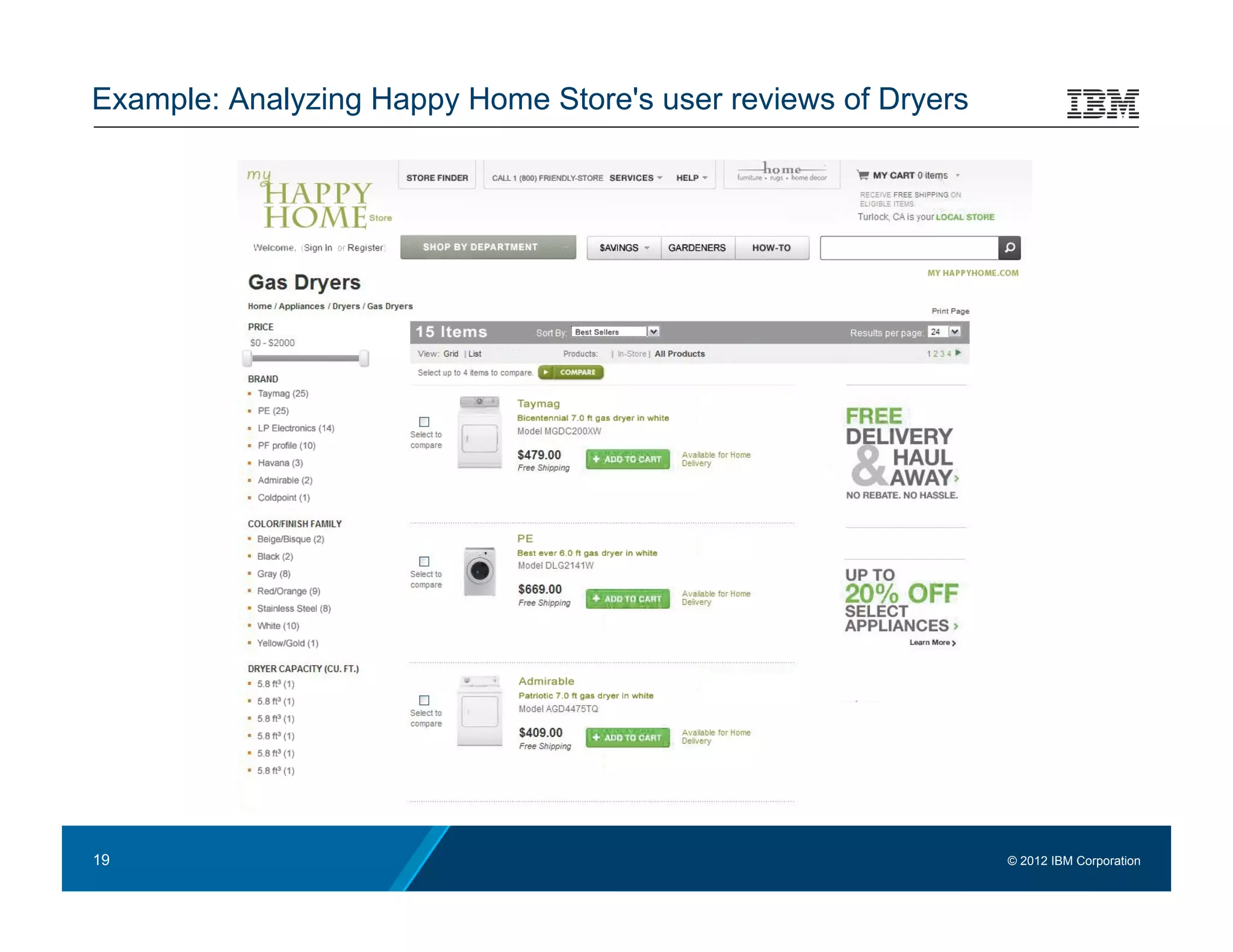Go to Appliances breadcrumb
Viewport: 1233px width, 952px height.
click(302, 306)
